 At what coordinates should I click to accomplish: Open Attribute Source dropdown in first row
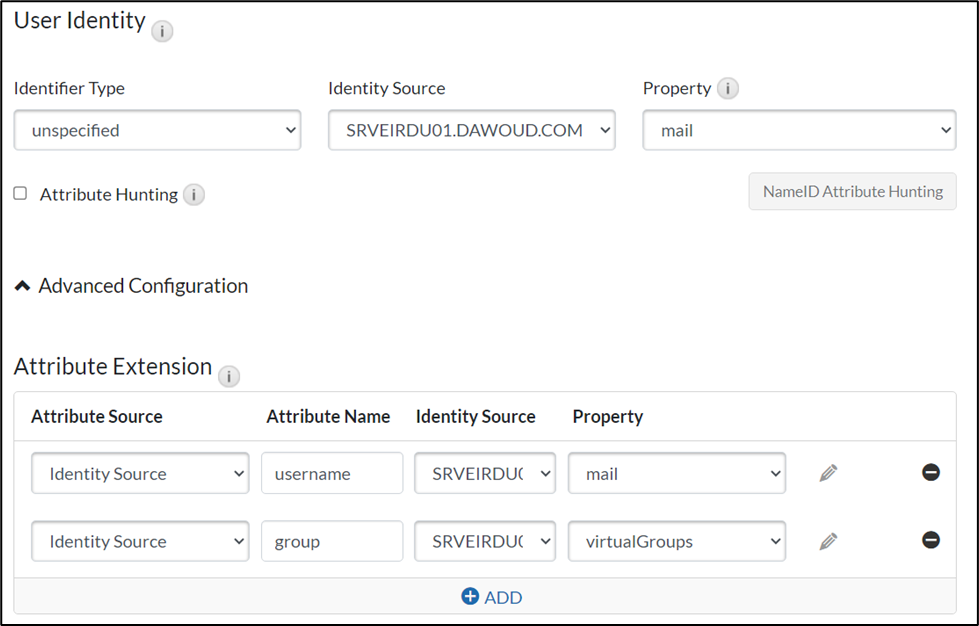[x=139, y=473]
